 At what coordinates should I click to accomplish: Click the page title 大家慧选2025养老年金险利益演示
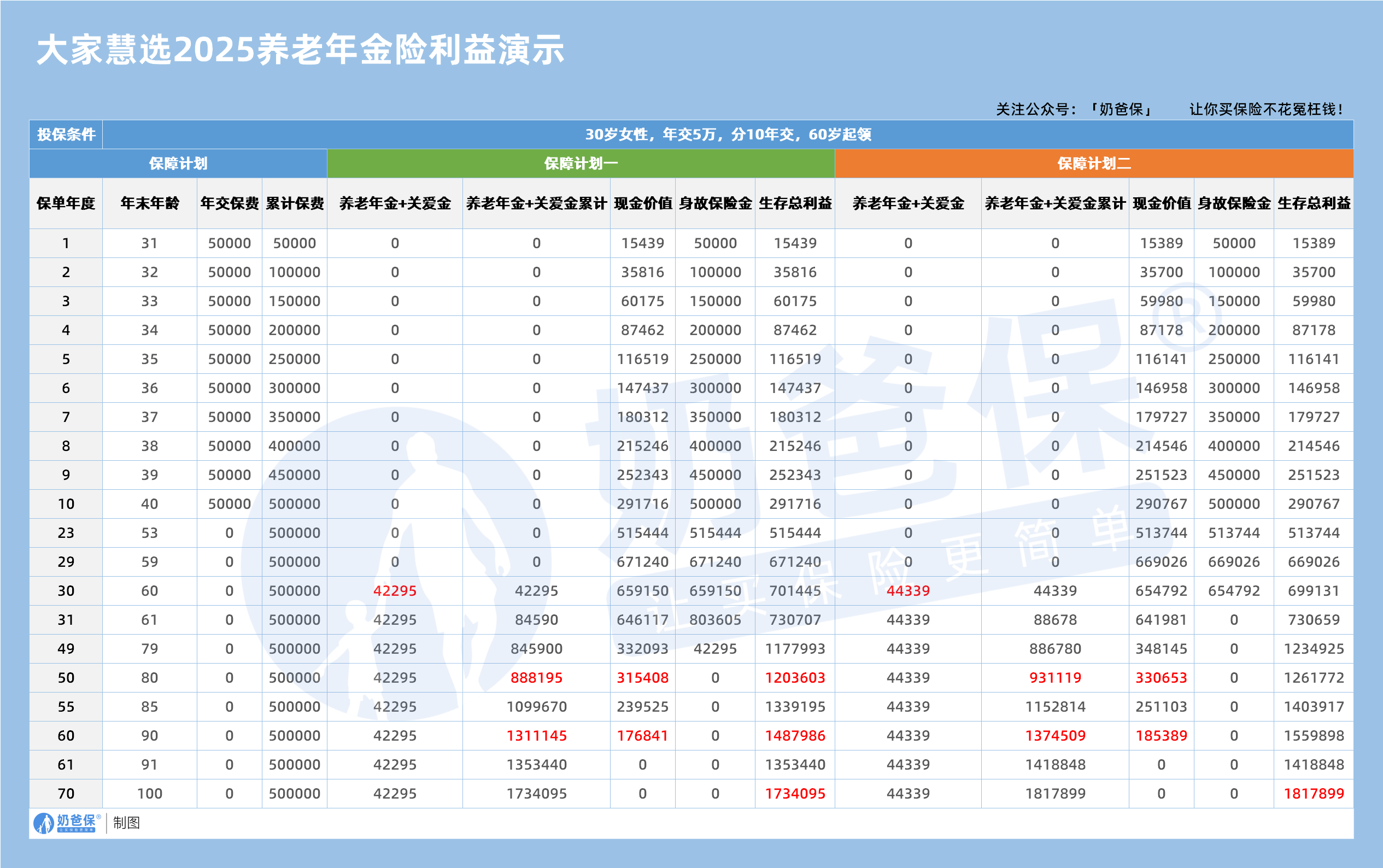point(300,50)
